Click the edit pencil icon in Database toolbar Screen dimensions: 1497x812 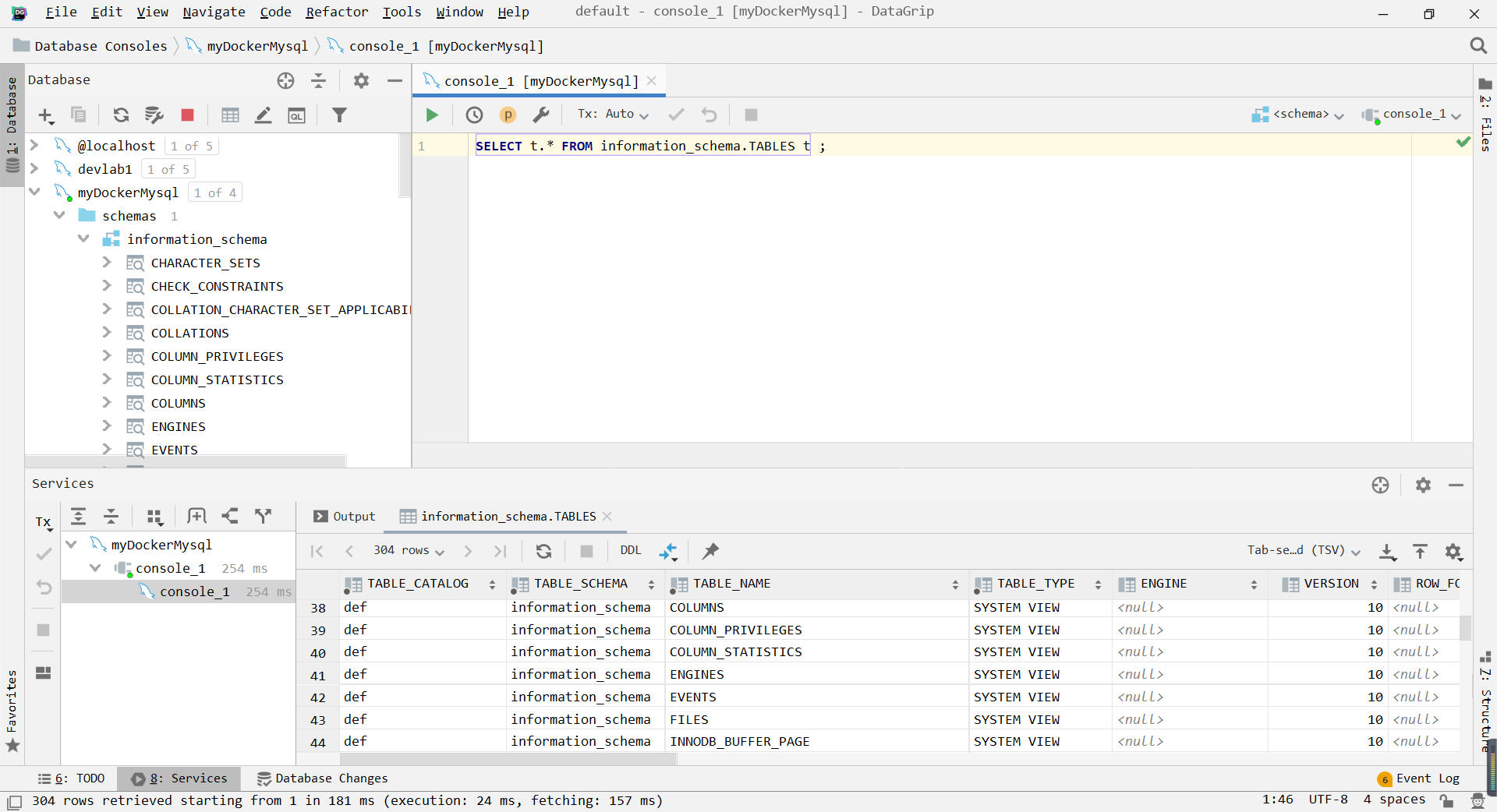click(x=264, y=115)
